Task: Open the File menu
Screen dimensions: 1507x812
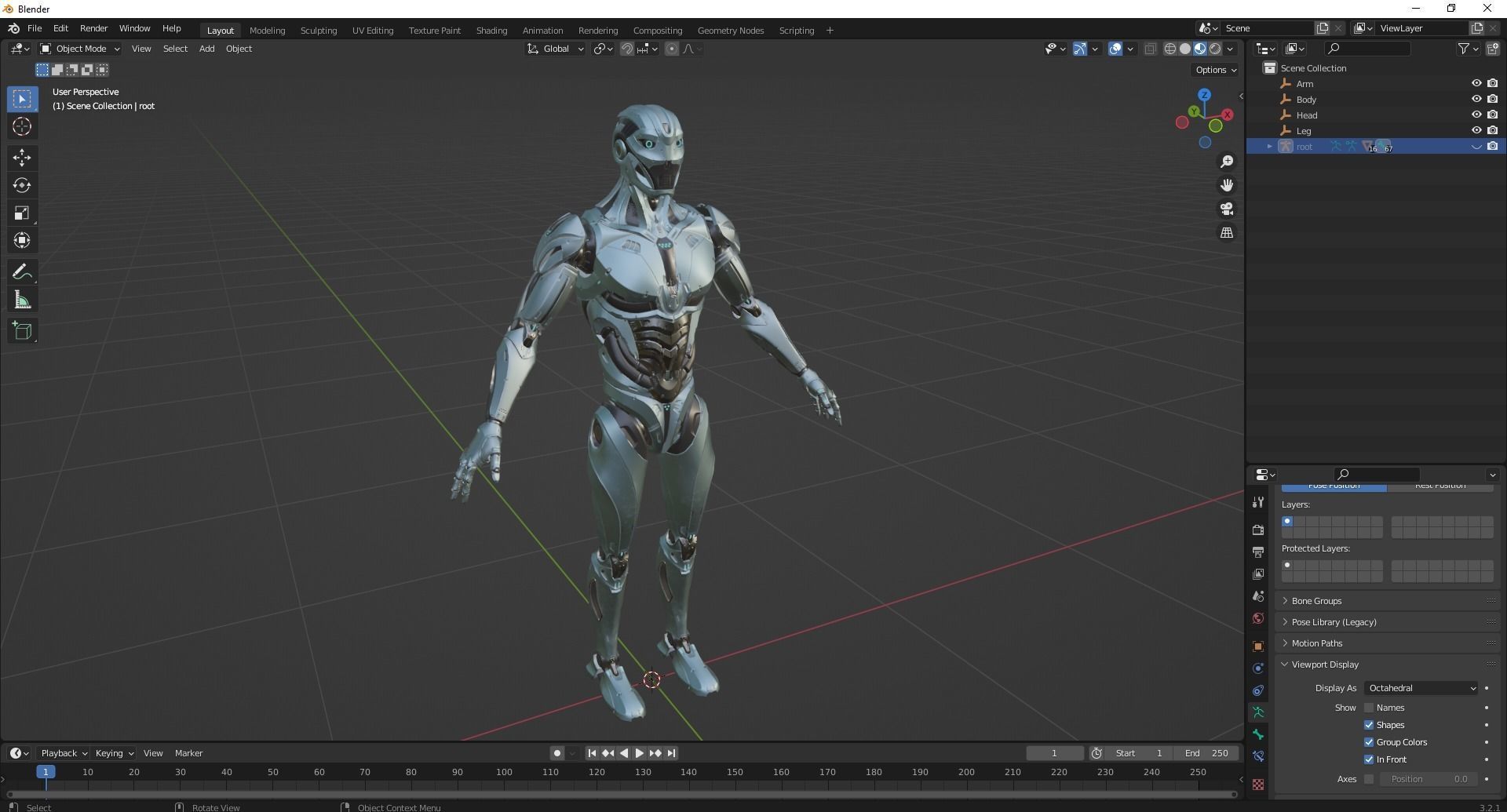Action: (x=35, y=28)
